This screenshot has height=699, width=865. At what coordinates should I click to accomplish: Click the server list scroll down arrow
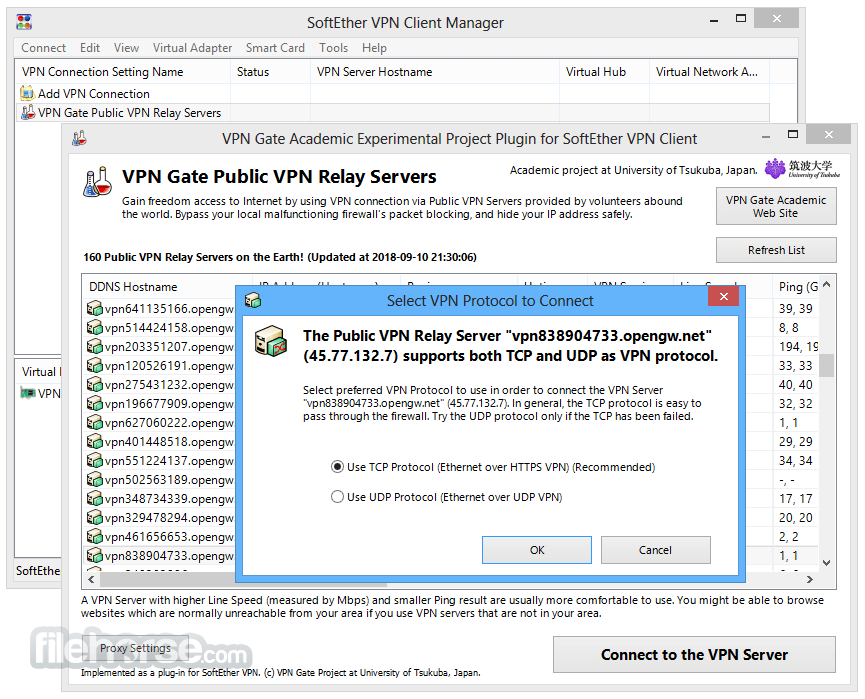(x=826, y=563)
